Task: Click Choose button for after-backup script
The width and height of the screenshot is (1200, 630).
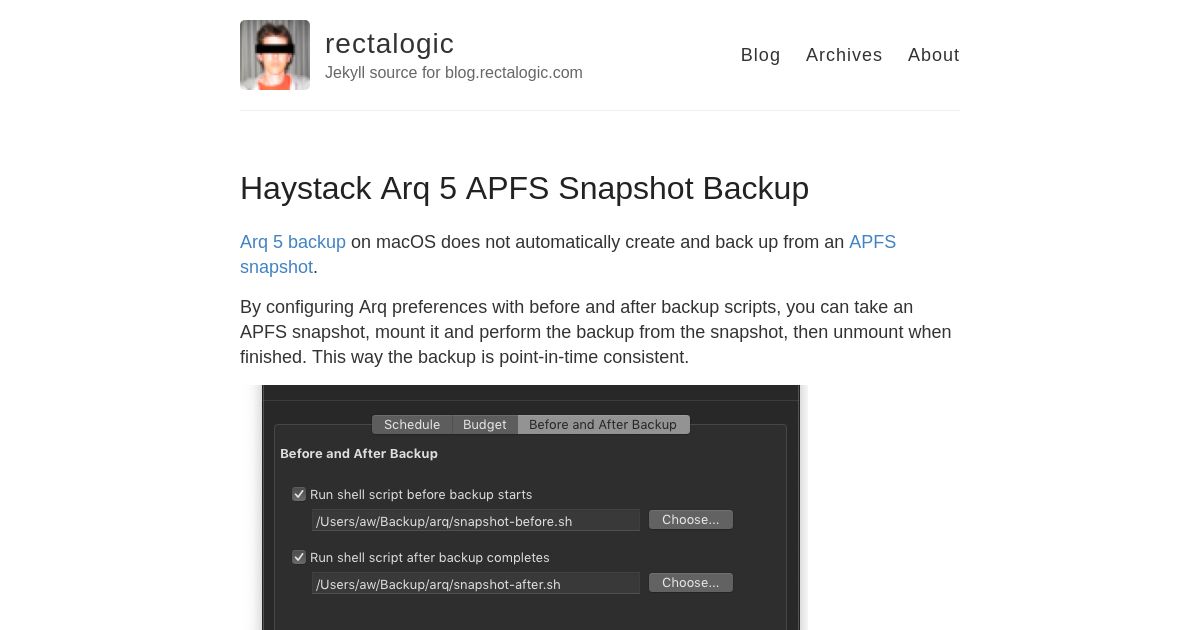Action: click(691, 583)
